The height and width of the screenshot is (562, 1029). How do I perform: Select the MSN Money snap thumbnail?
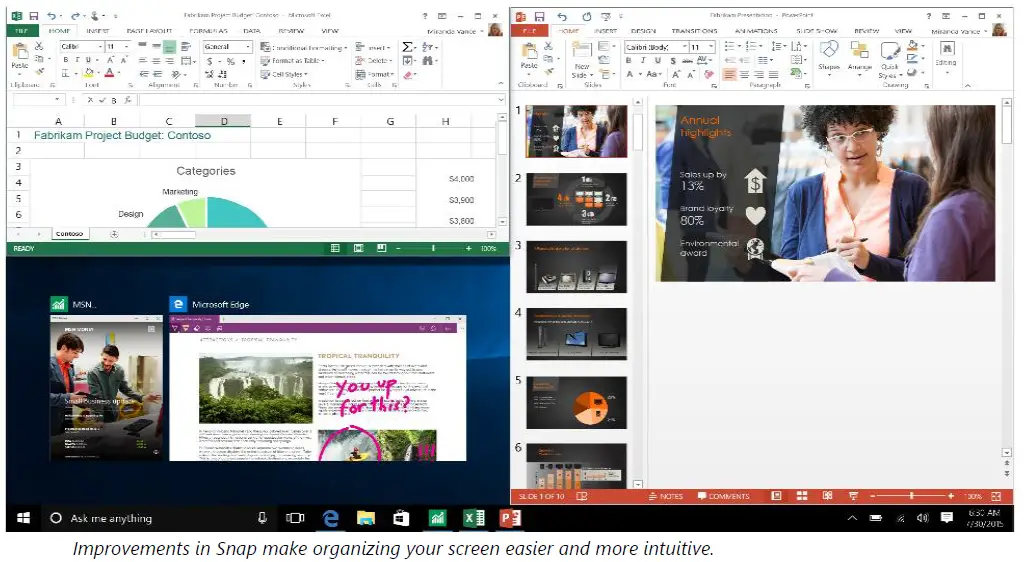[106, 388]
